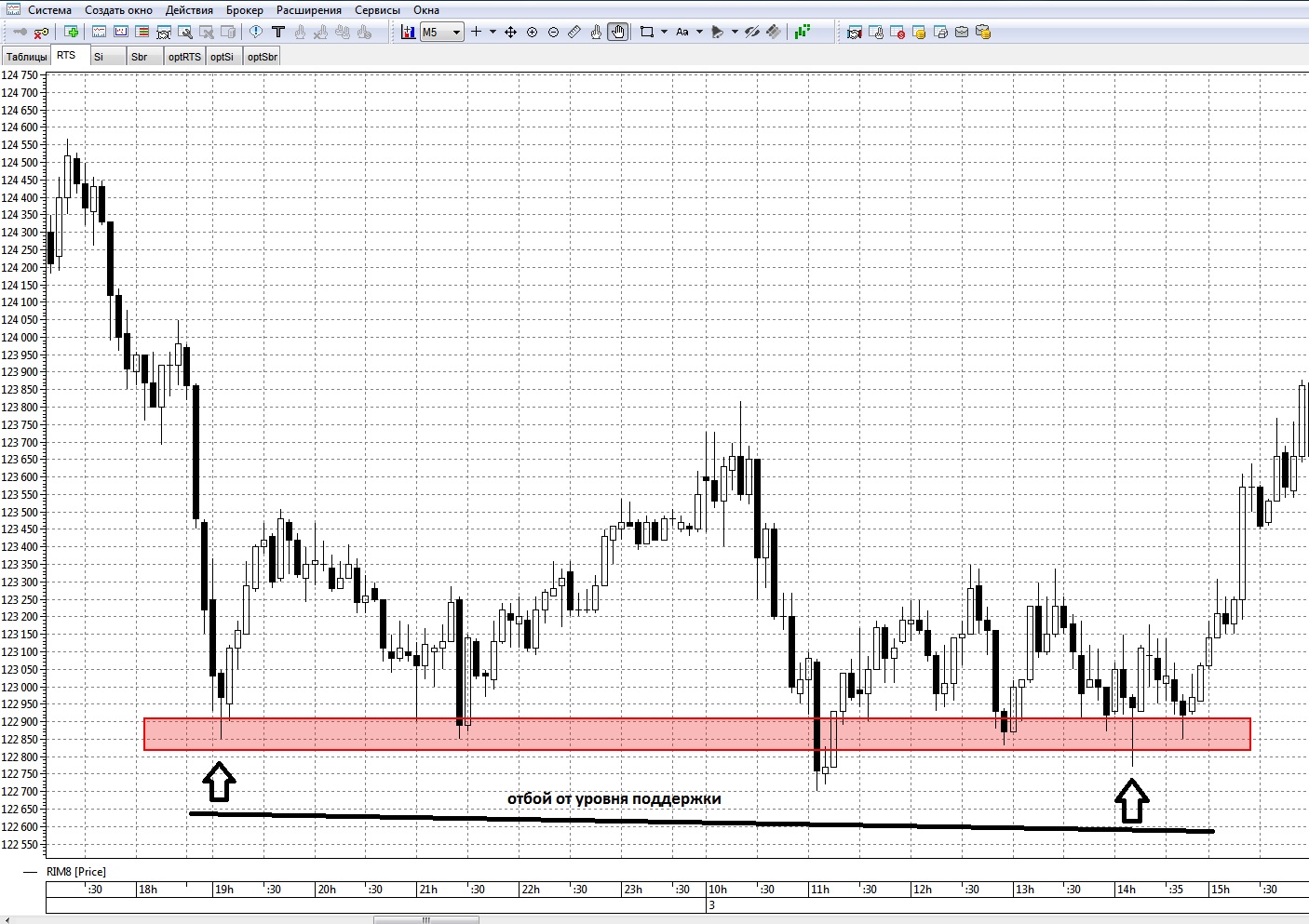Open the Окна menu
The height and width of the screenshot is (924, 1309).
click(426, 10)
